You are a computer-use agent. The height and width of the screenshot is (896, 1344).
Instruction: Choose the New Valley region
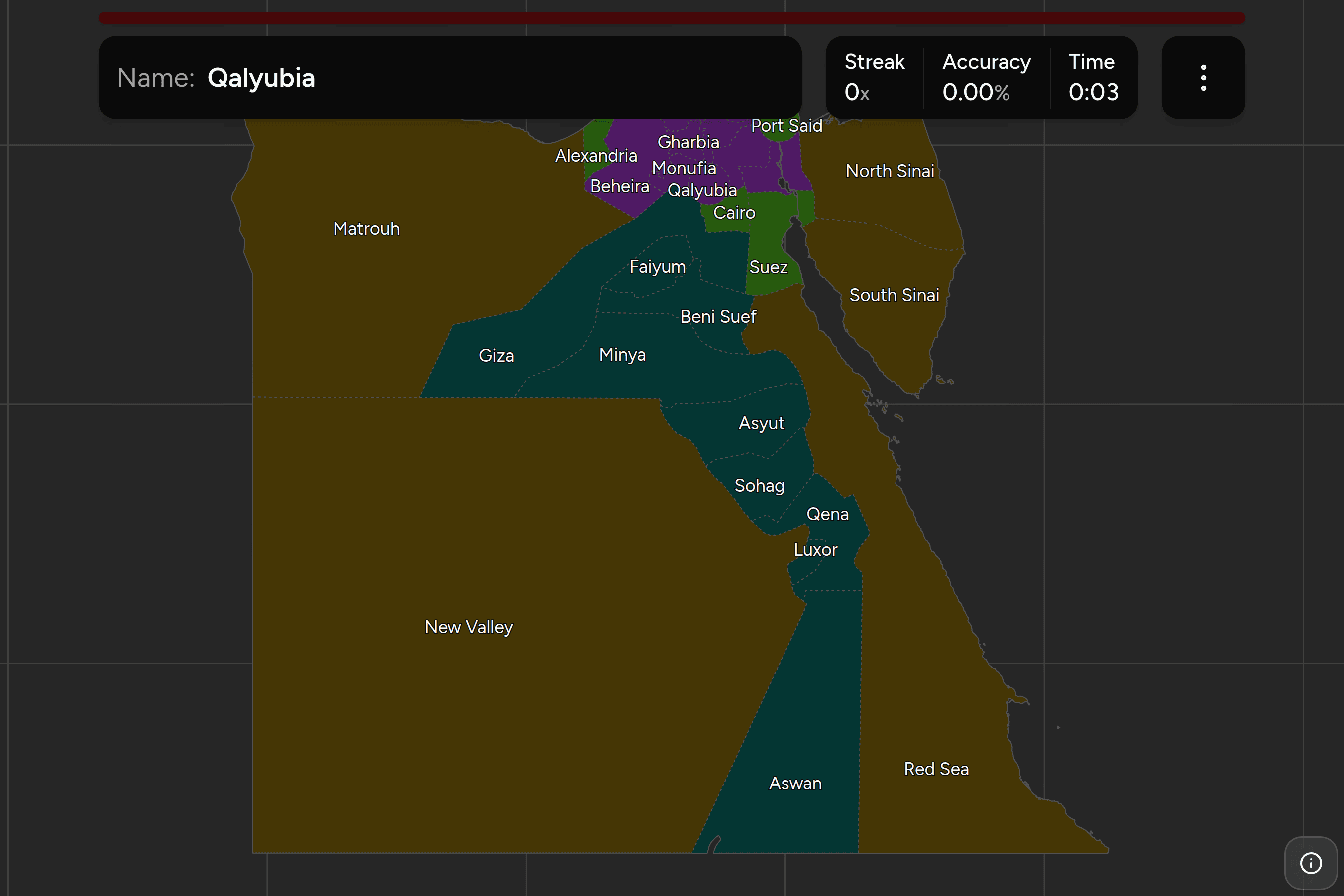(x=468, y=627)
